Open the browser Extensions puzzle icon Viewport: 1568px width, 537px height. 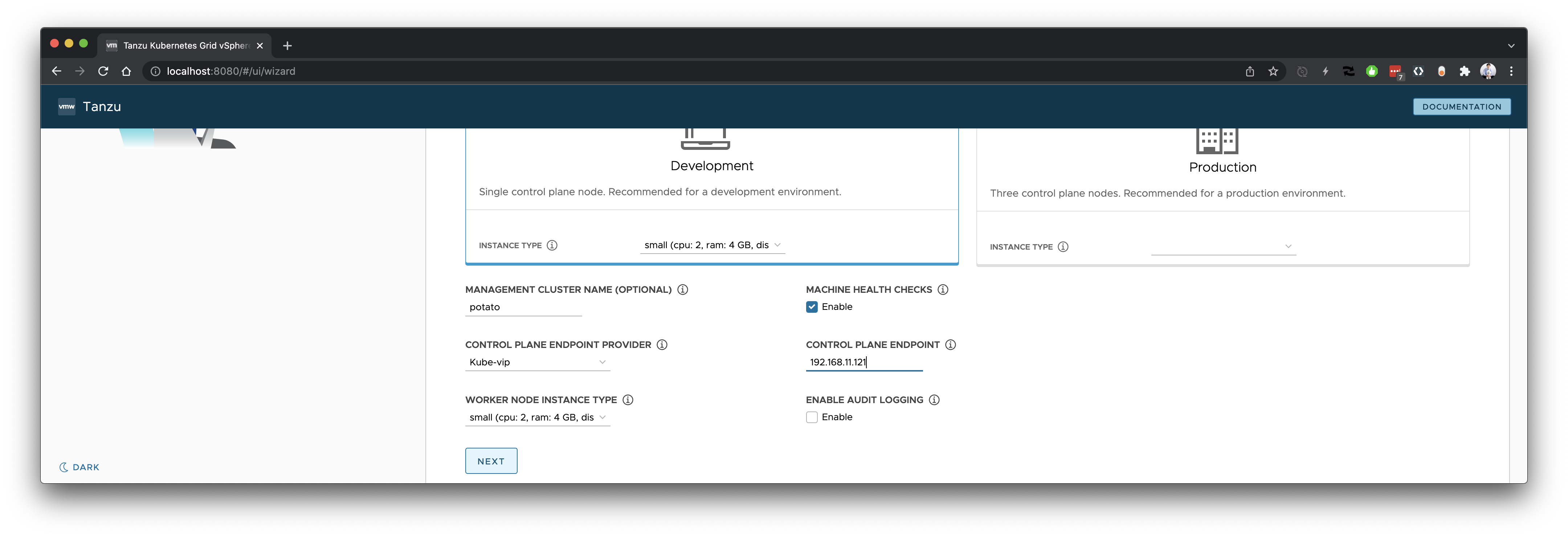pyautogui.click(x=1465, y=71)
